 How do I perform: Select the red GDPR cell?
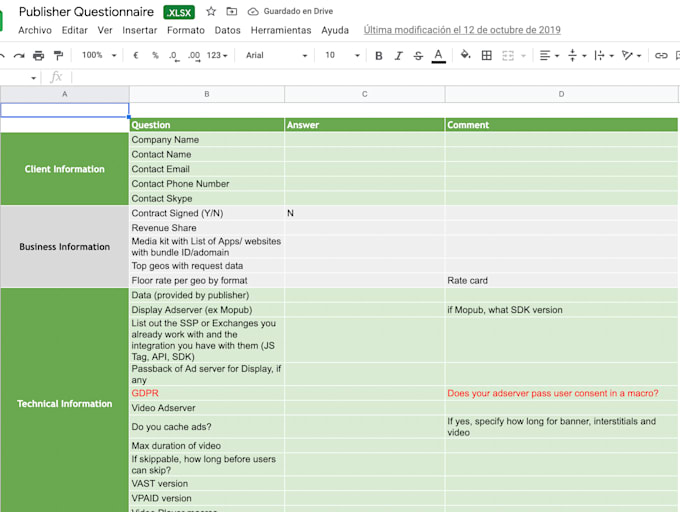tap(207, 393)
